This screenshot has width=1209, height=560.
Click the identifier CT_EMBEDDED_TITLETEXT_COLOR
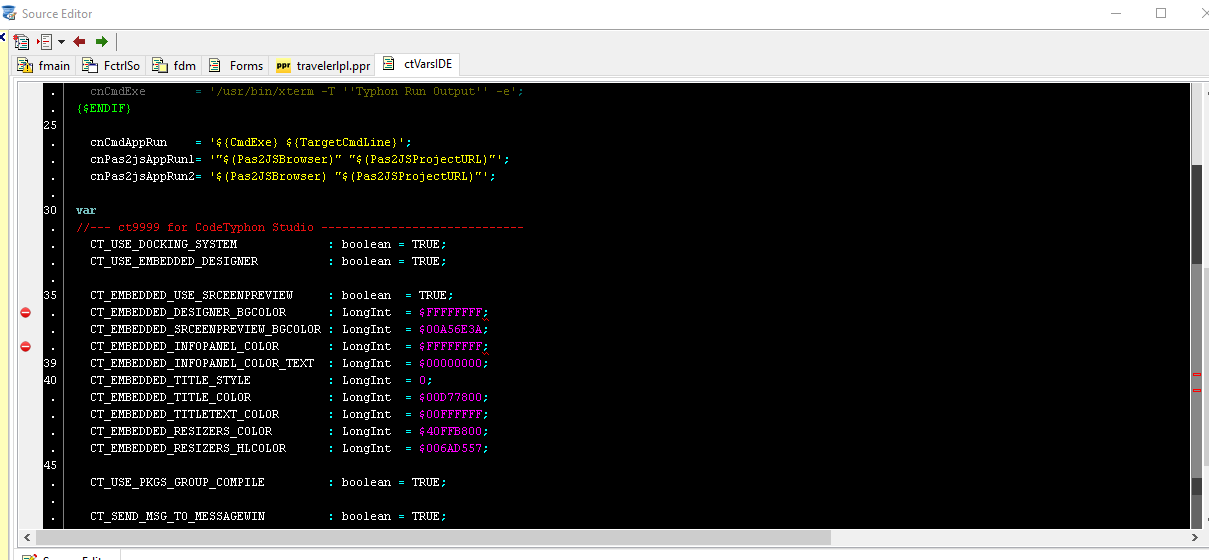(184, 414)
